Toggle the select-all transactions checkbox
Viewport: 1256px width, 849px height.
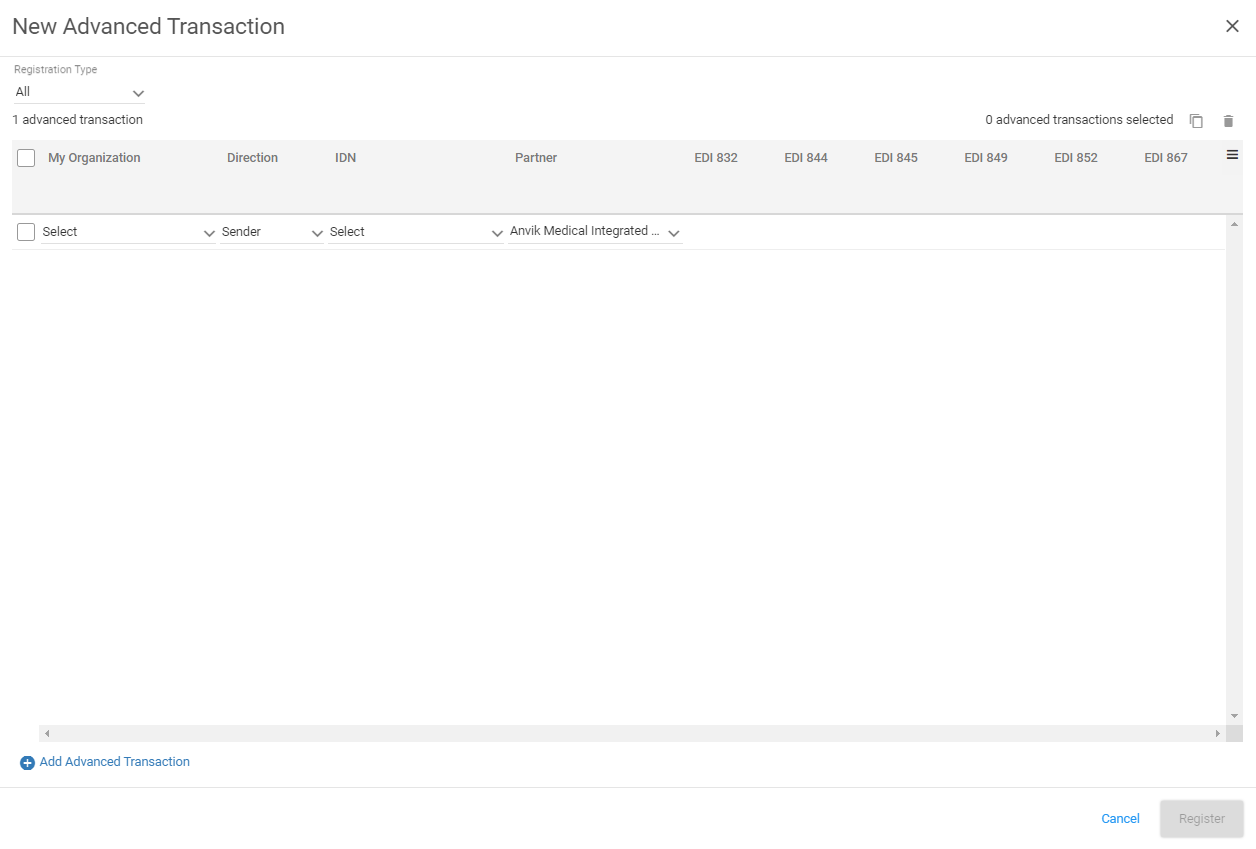coord(25,157)
